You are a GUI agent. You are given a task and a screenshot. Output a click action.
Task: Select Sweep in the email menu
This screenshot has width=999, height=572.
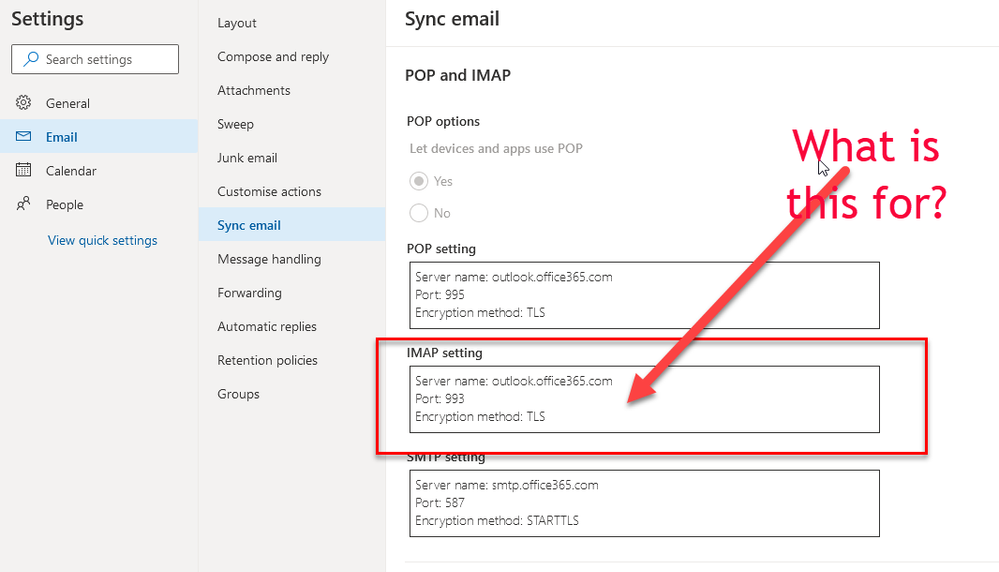236,124
